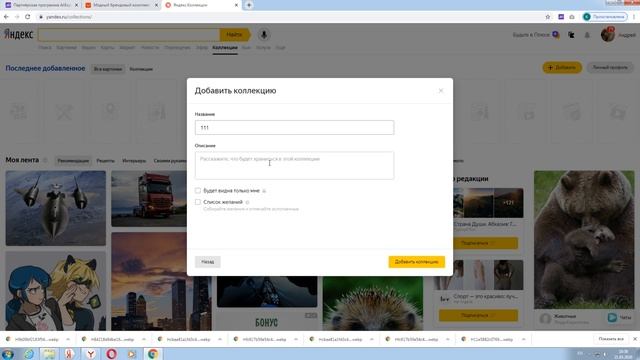Click the upper Подписаться button
This screenshot has height=360, width=640.
tap(478, 243)
